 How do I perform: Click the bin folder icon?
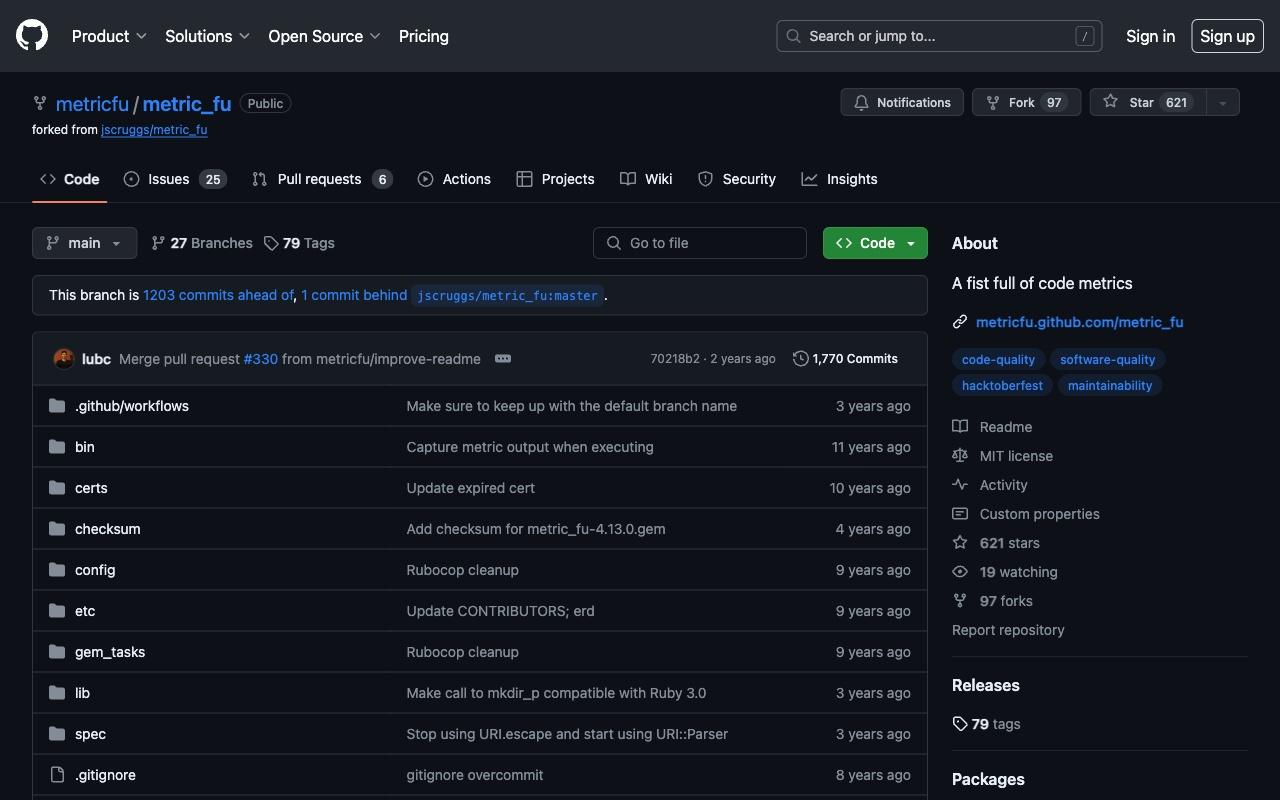coord(57,447)
